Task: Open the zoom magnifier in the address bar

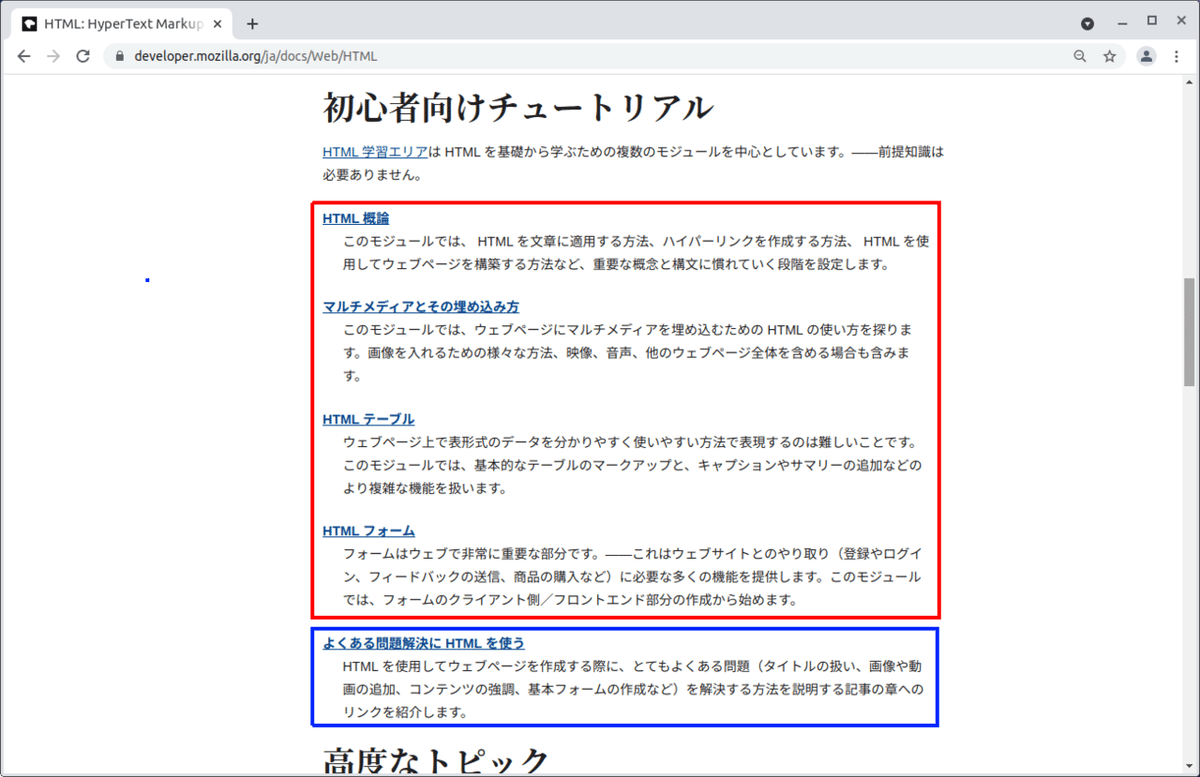Action: coord(1079,57)
